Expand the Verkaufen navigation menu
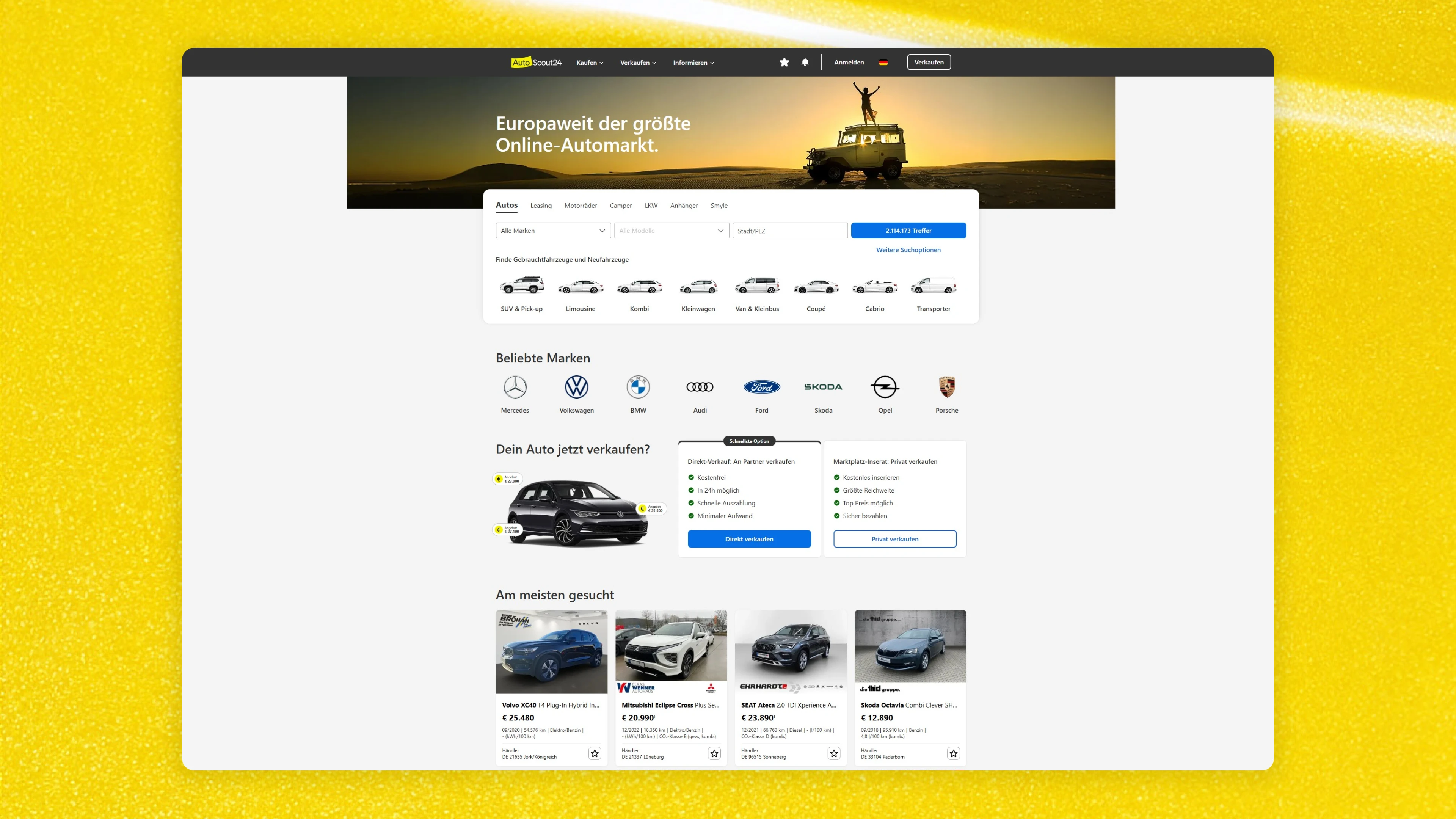 pyautogui.click(x=638, y=63)
